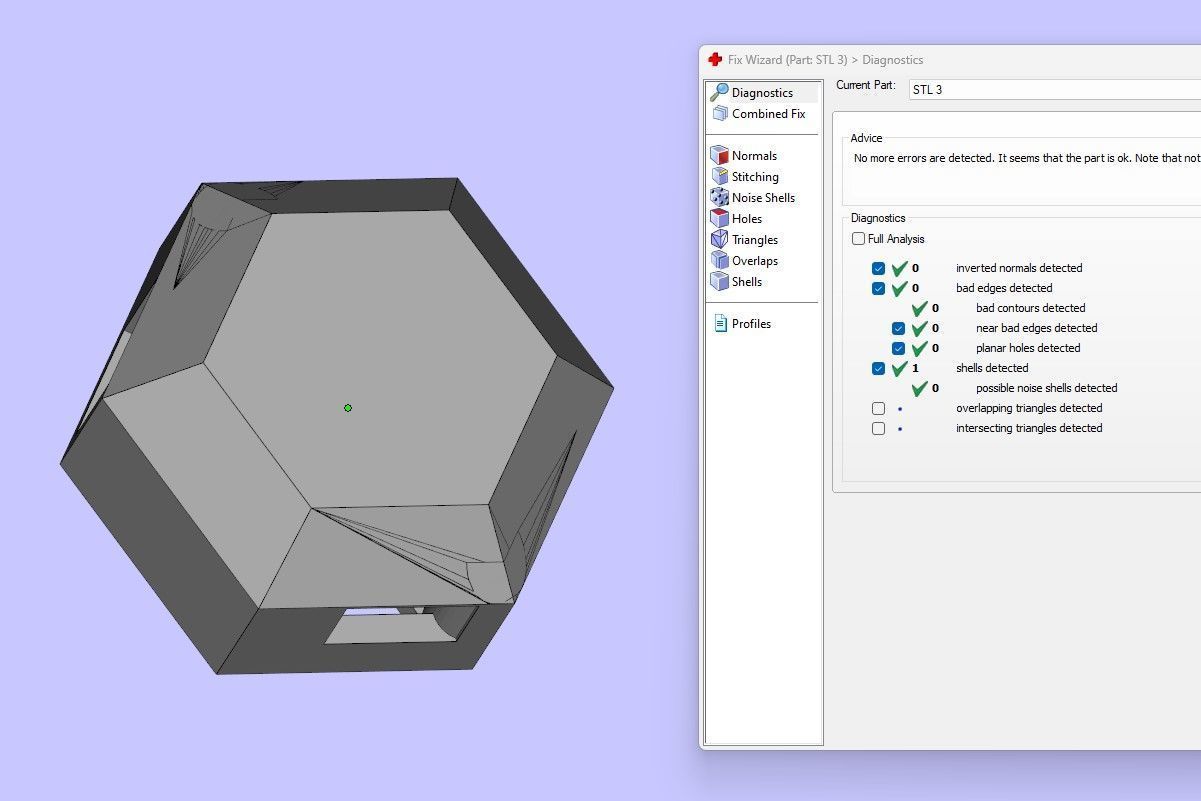The image size is (1201, 801).
Task: Open the Profiles document icon
Action: point(720,323)
